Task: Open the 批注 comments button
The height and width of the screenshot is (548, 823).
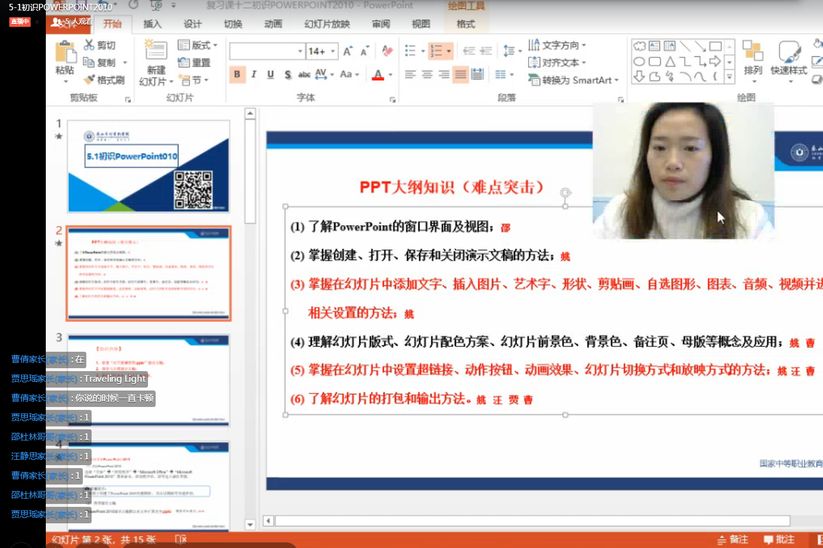Action: coord(779,540)
